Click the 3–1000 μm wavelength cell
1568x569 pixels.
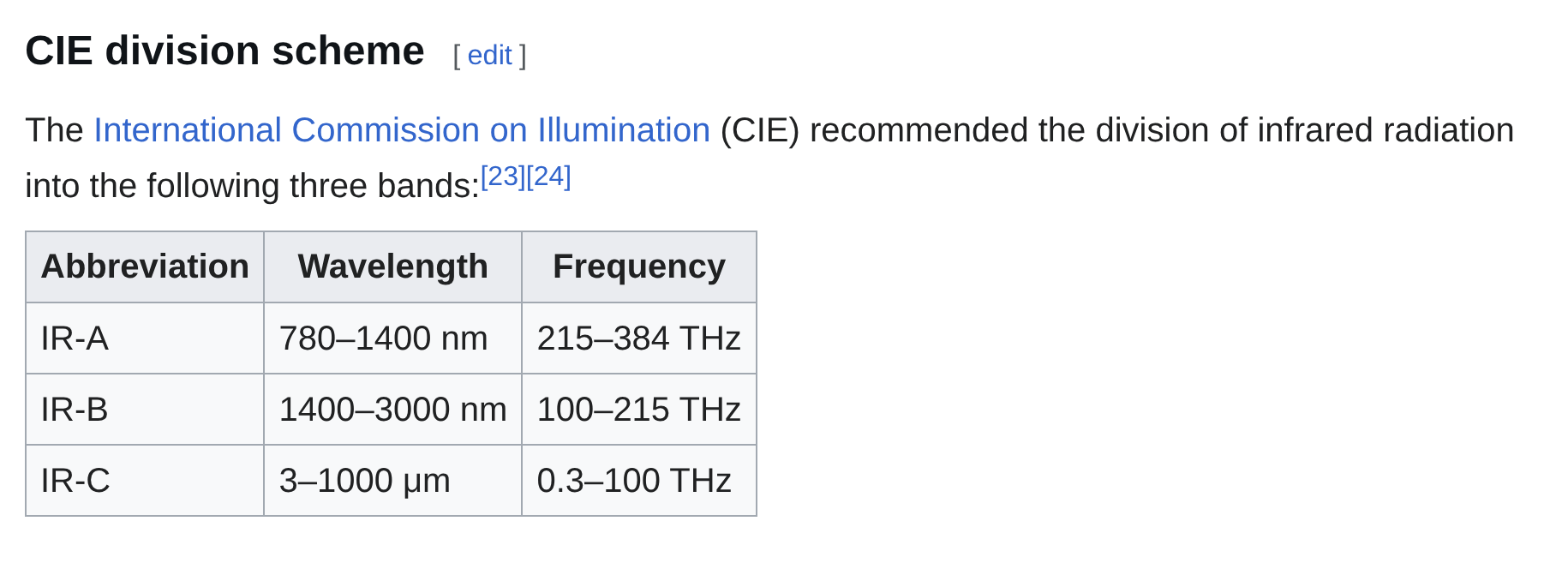[364, 481]
